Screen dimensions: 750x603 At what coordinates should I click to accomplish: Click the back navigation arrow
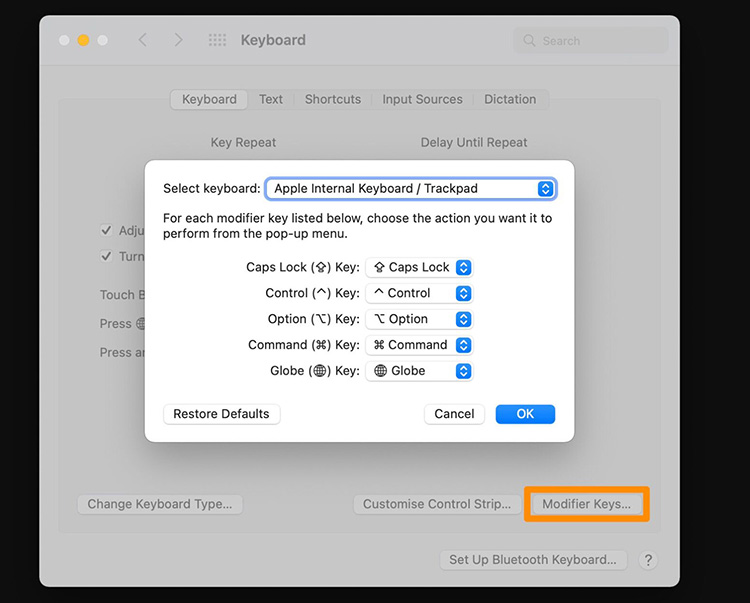[x=143, y=40]
